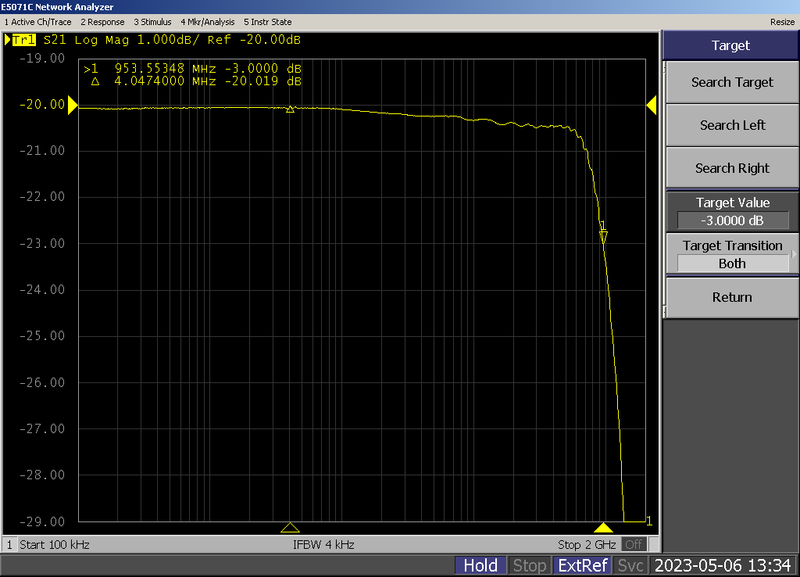Select the Tr1 trace label
This screenshot has height=577, width=800.
coord(20,40)
